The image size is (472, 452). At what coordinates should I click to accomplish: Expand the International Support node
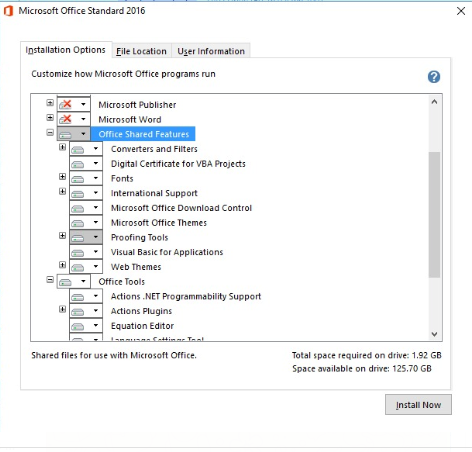click(62, 191)
